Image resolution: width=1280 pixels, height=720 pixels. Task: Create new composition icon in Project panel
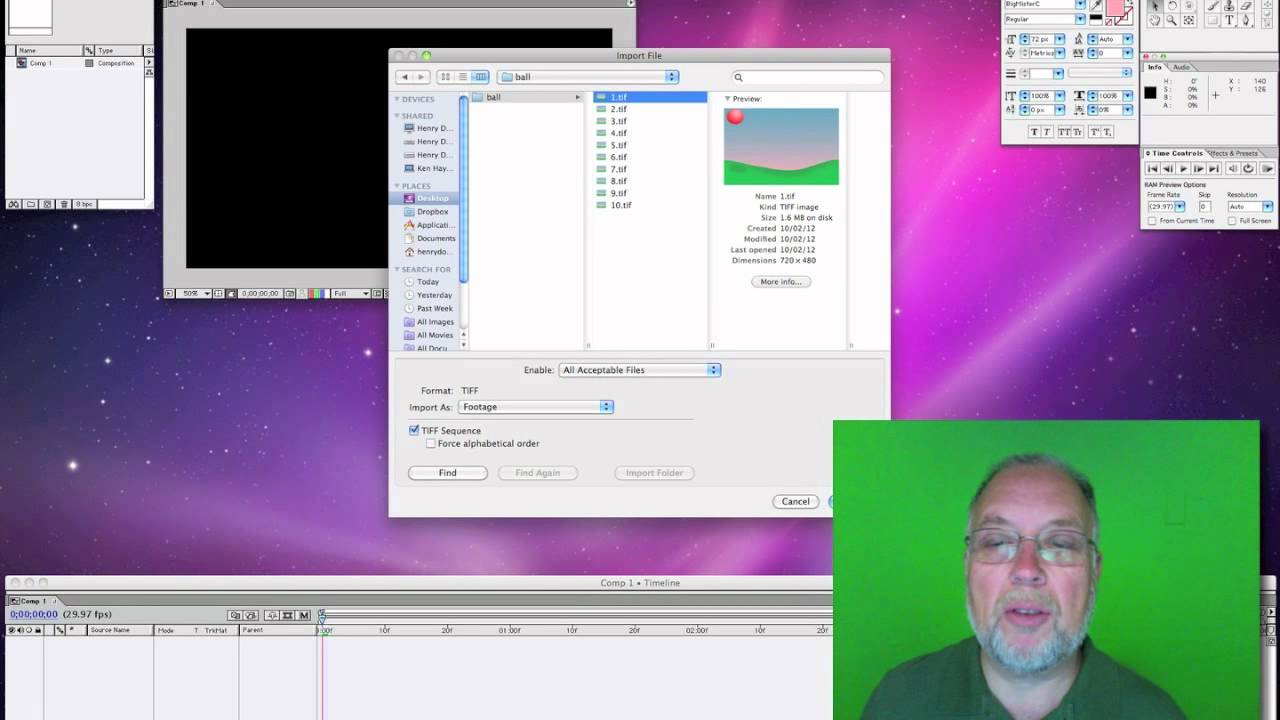coord(47,204)
